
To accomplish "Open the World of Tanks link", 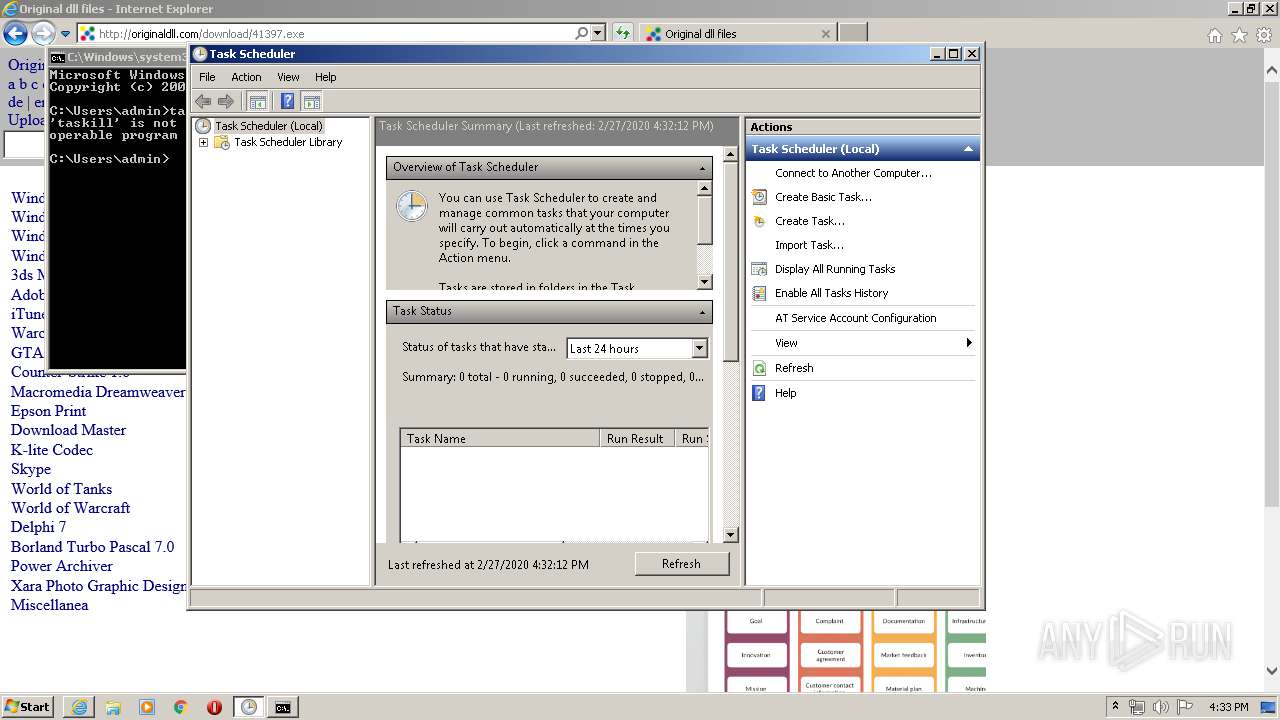I will tap(61, 488).
